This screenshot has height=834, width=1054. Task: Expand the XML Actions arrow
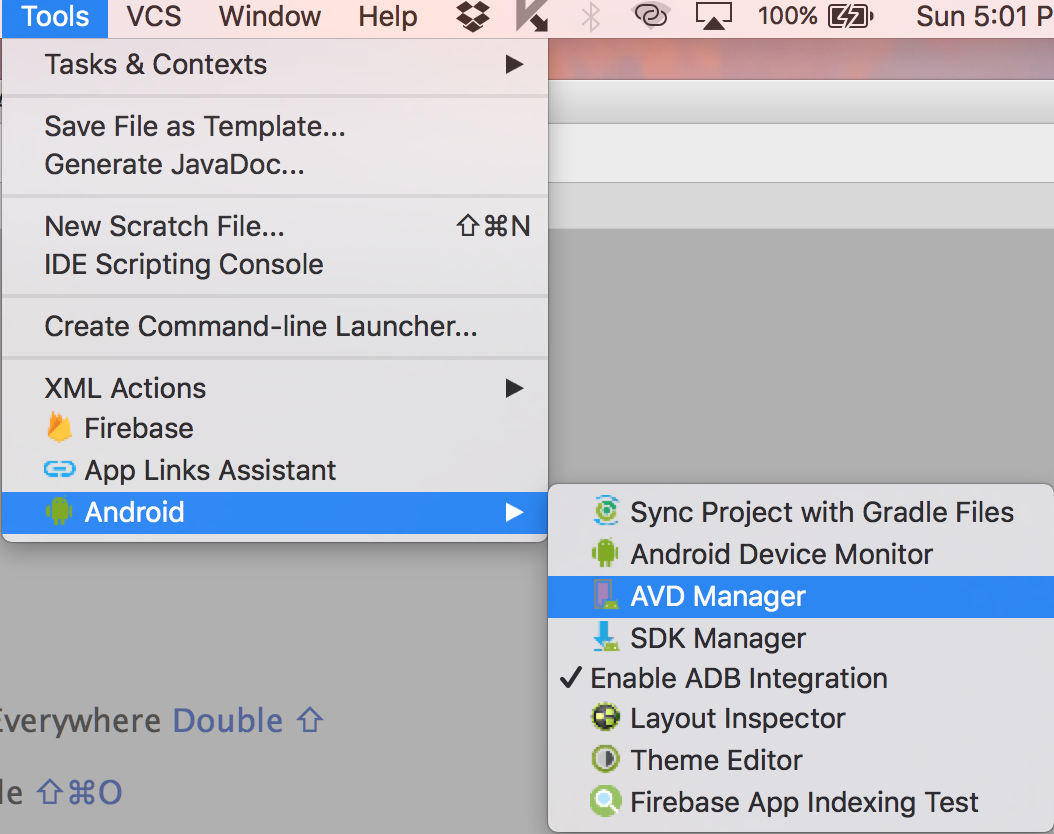coord(514,388)
